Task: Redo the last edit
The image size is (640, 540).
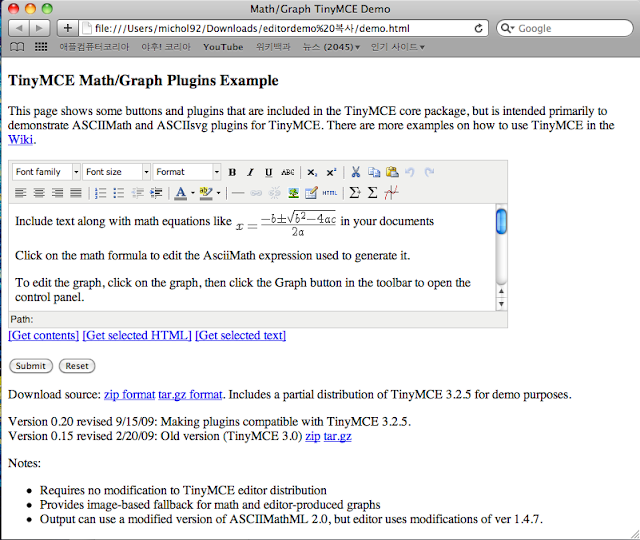Action: point(429,172)
